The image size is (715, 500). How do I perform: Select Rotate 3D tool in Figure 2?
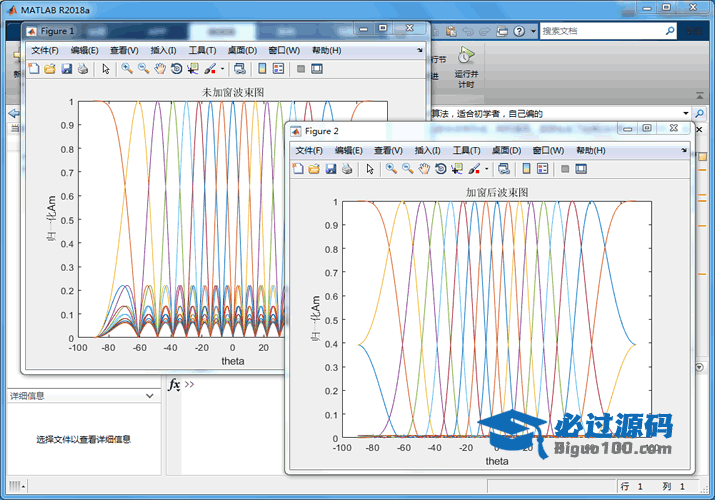point(440,169)
